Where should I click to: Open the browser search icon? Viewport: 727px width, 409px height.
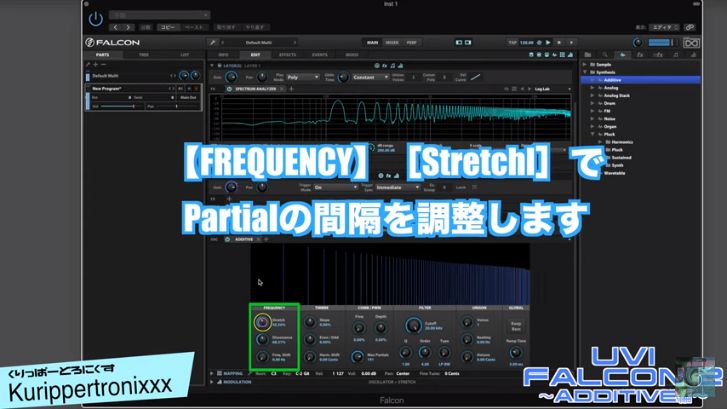click(x=605, y=55)
